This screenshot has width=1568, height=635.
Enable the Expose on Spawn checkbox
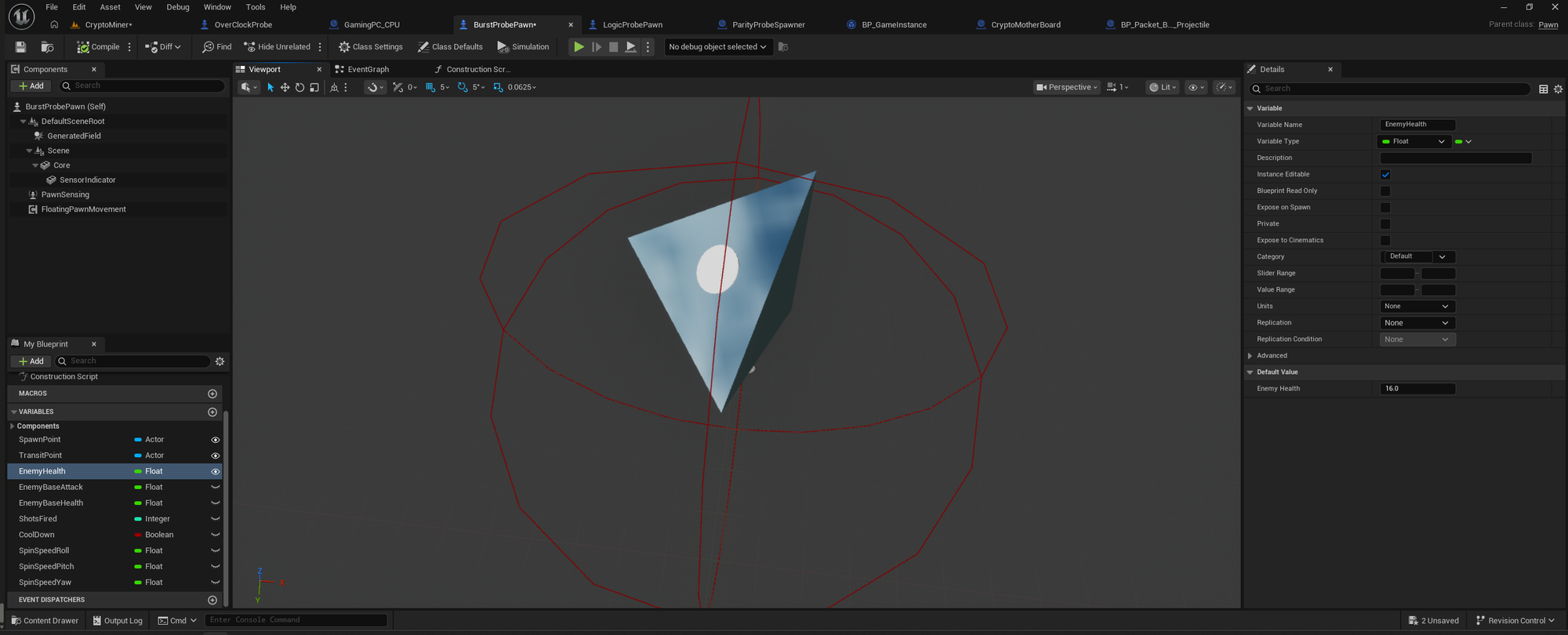[1385, 208]
